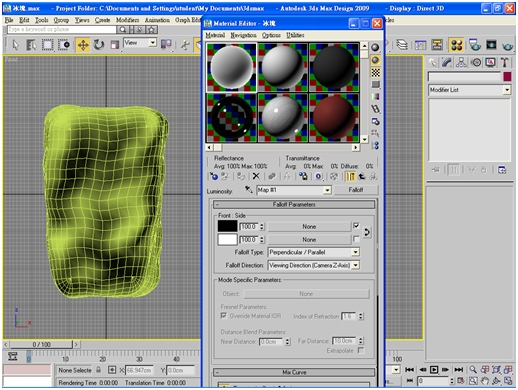Viewport: 518px width, 390px height.
Task: Click the Pick Material eyedropper
Action: point(248,190)
